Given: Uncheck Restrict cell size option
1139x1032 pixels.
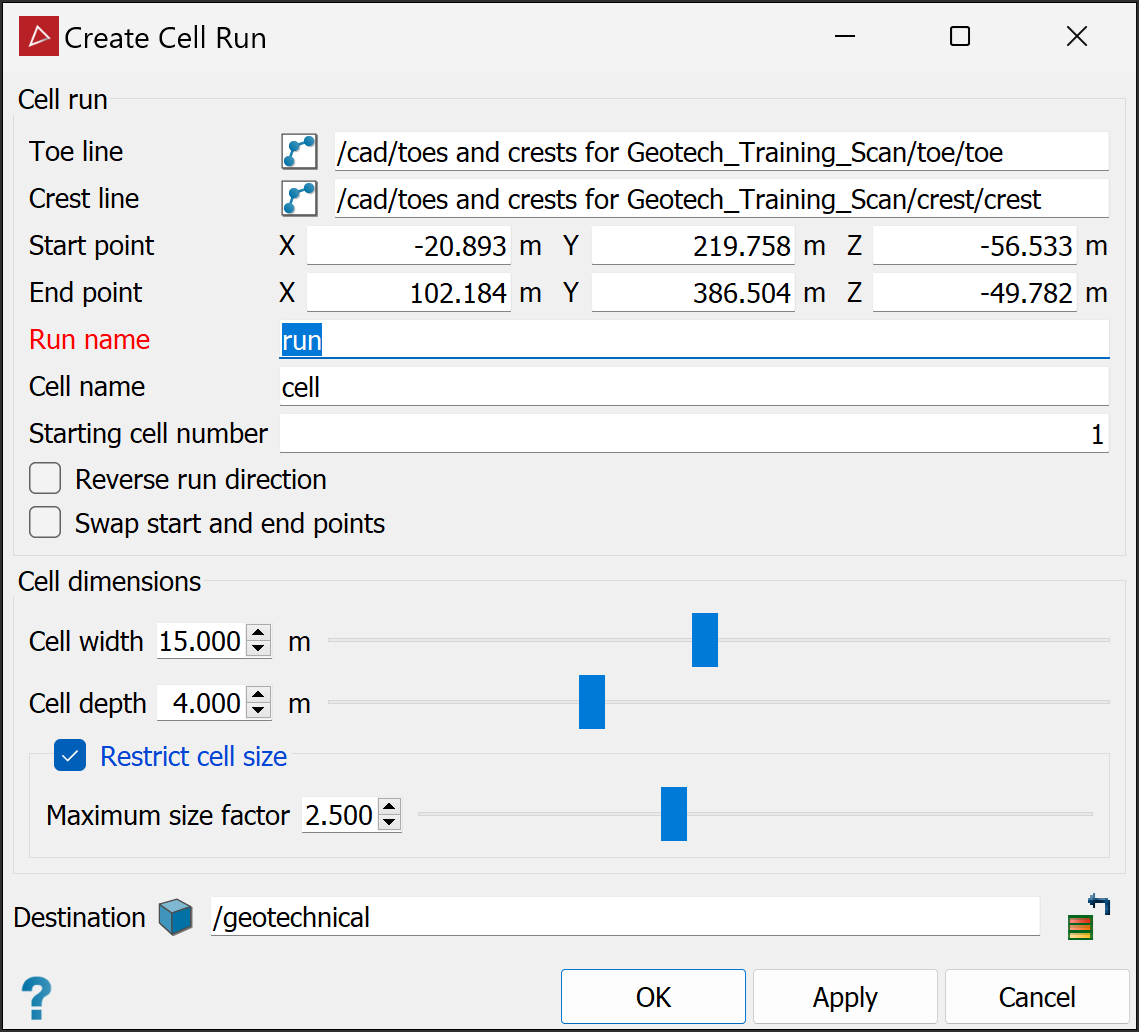Looking at the screenshot, I should point(70,756).
